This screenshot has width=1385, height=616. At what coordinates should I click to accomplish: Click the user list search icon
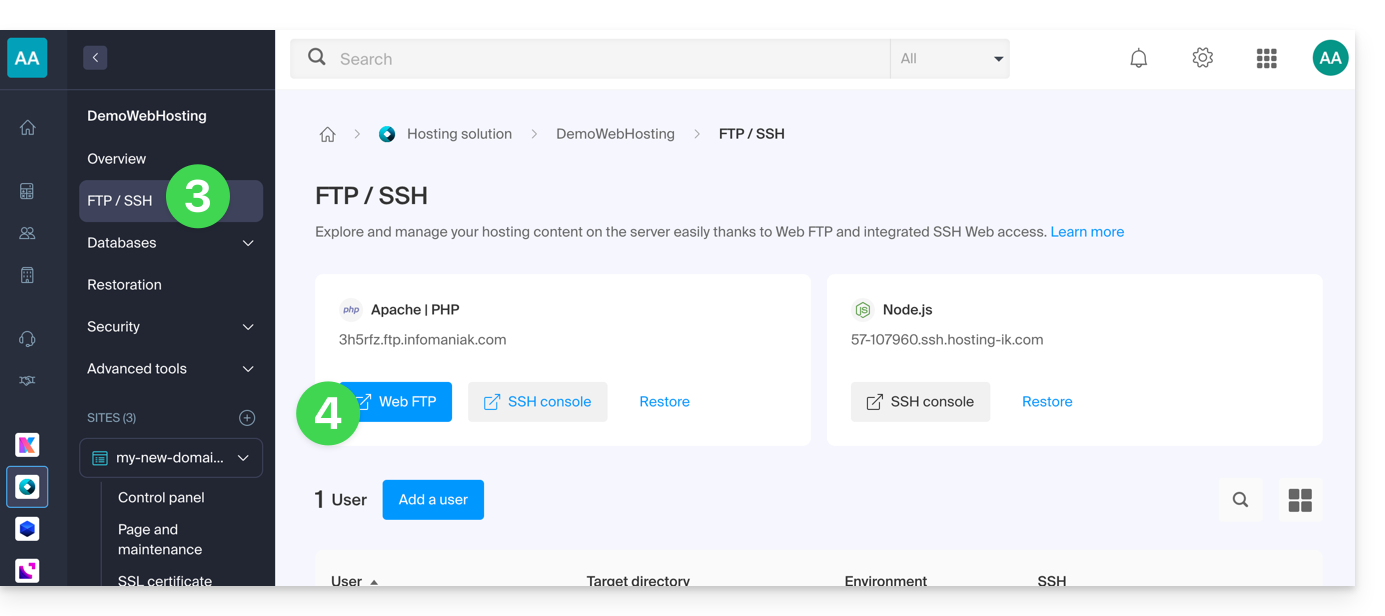(1240, 500)
